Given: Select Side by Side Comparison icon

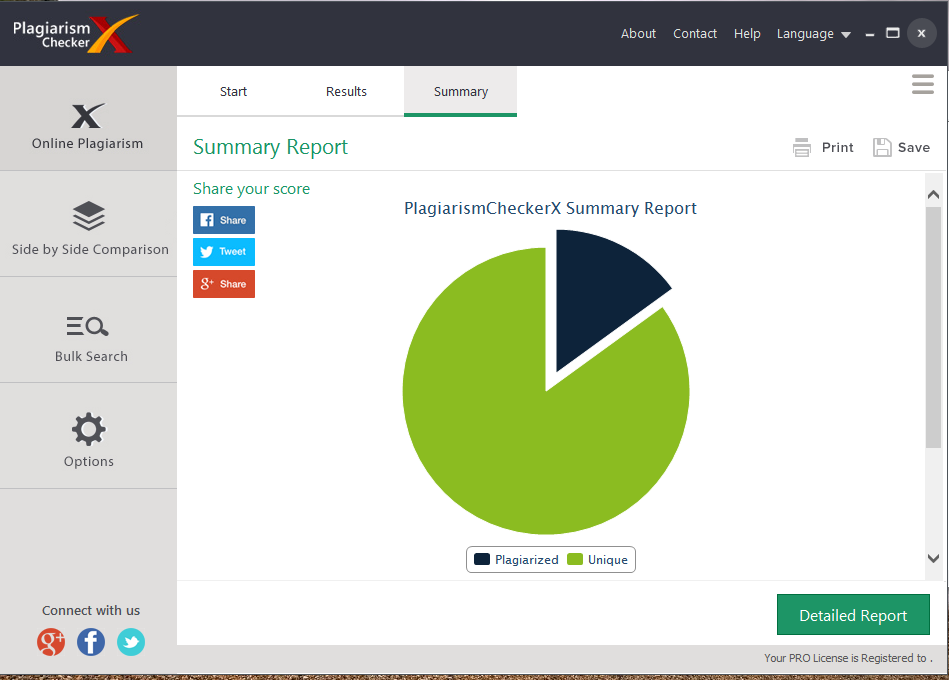Looking at the screenshot, I should click(x=88, y=216).
